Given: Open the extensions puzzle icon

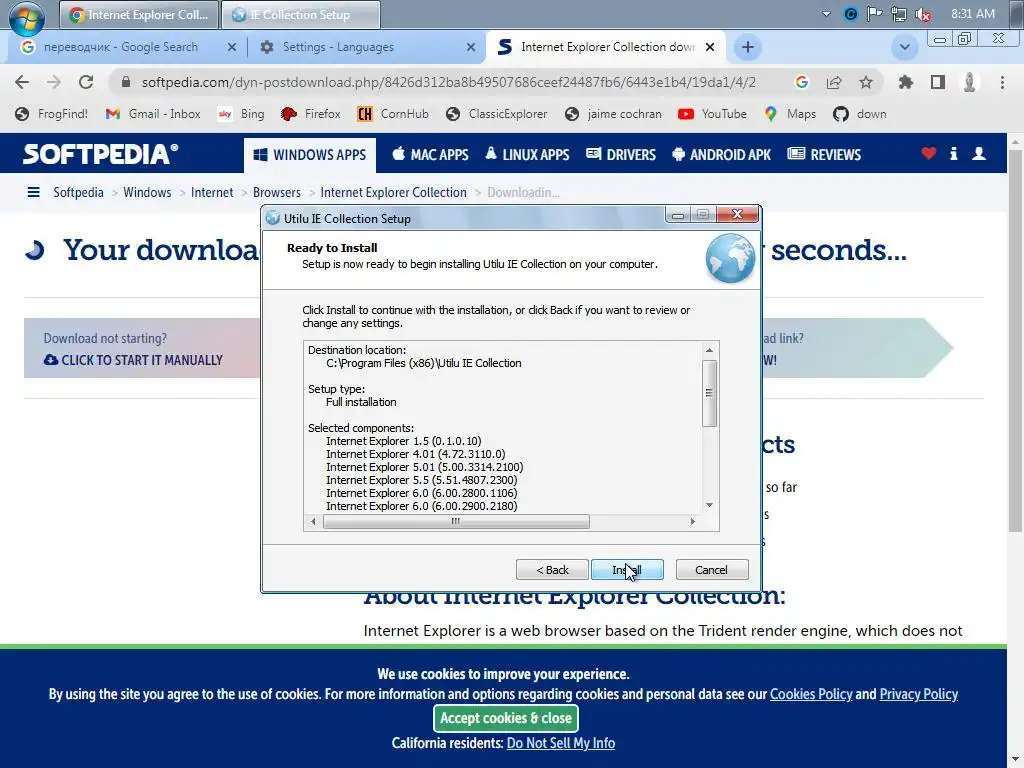Looking at the screenshot, I should pos(905,82).
